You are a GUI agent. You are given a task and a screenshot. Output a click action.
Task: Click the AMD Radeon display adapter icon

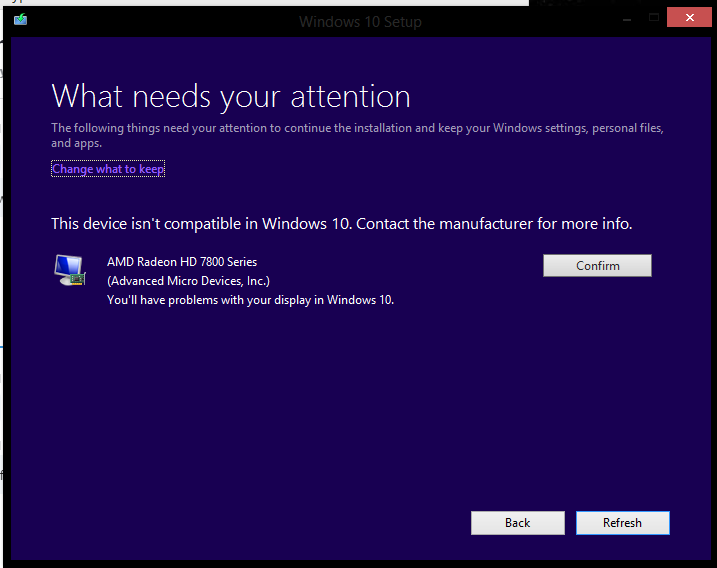point(70,270)
